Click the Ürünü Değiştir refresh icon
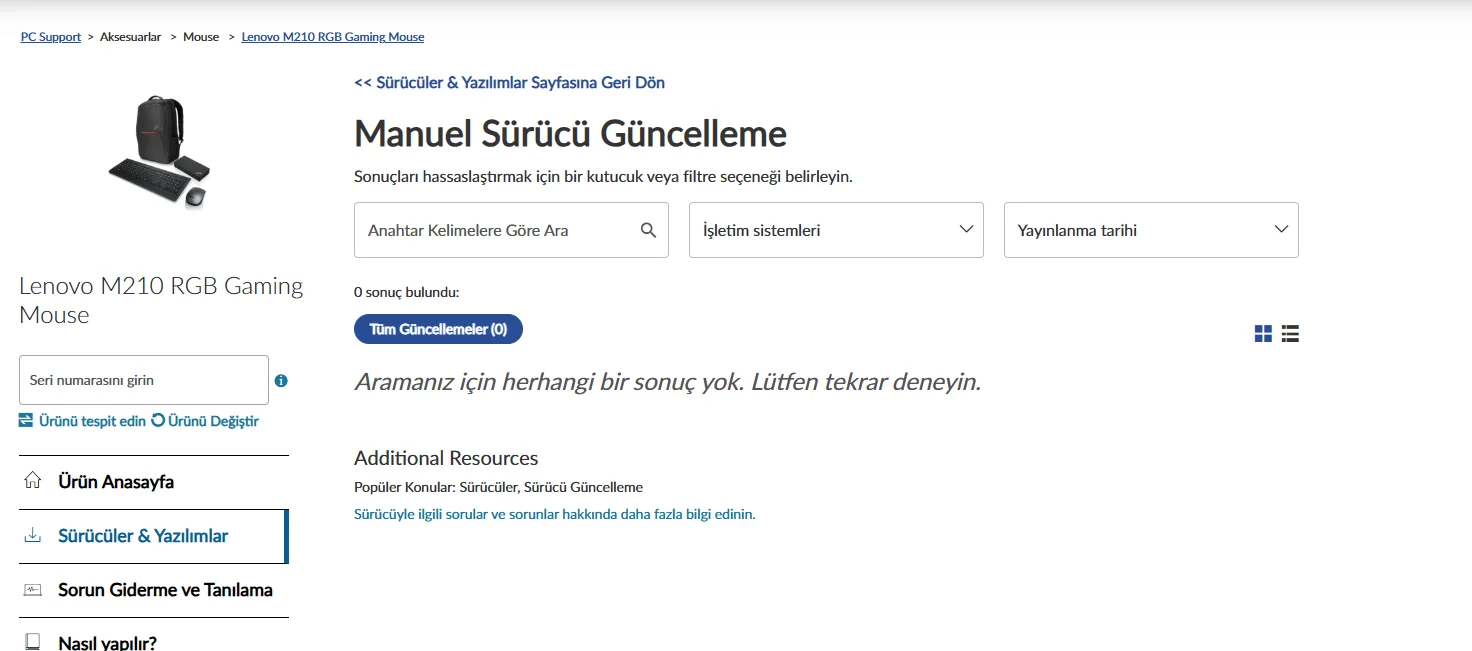 [158, 421]
